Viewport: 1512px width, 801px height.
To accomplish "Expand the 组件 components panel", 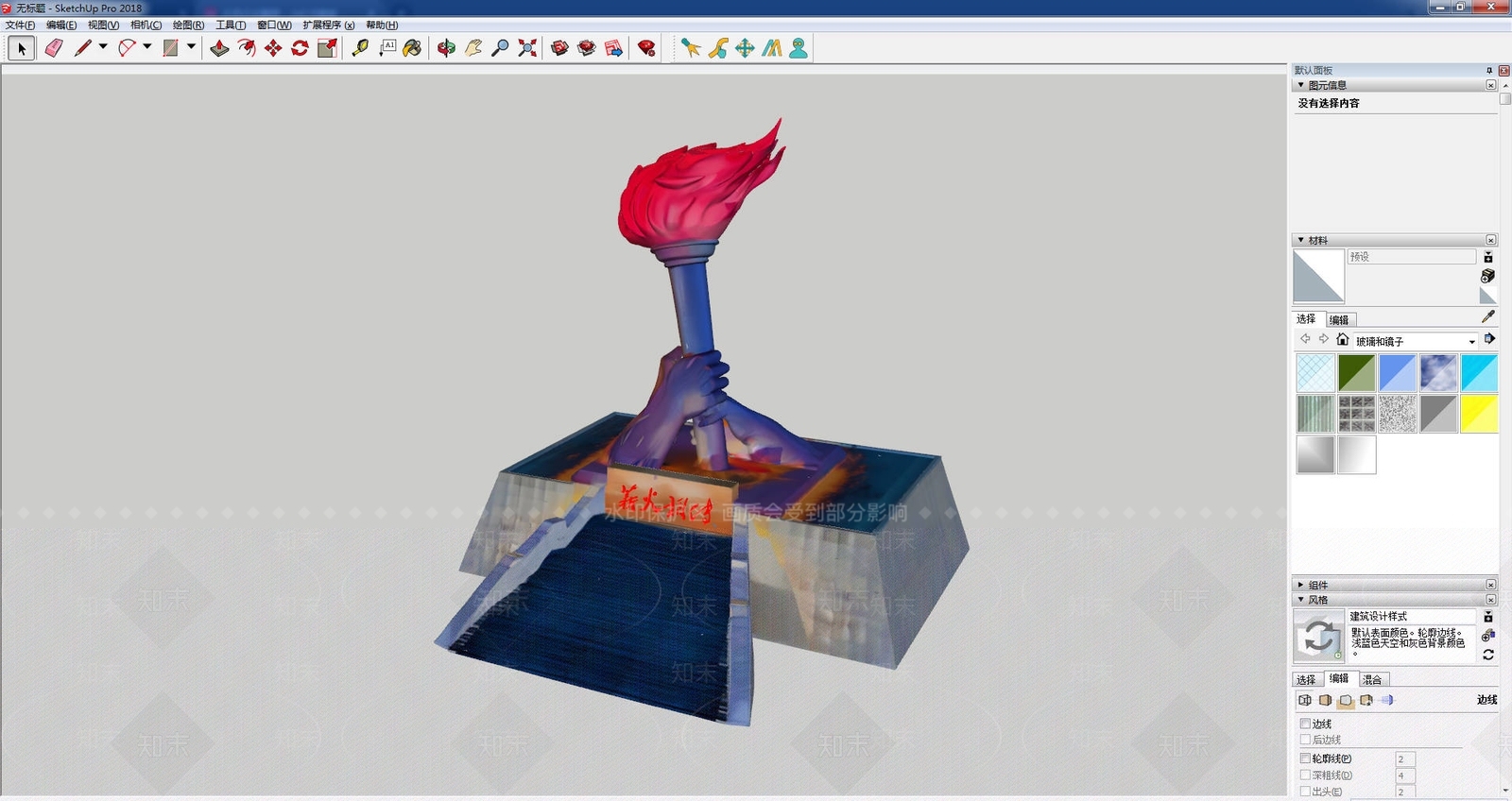I will pos(1318,585).
